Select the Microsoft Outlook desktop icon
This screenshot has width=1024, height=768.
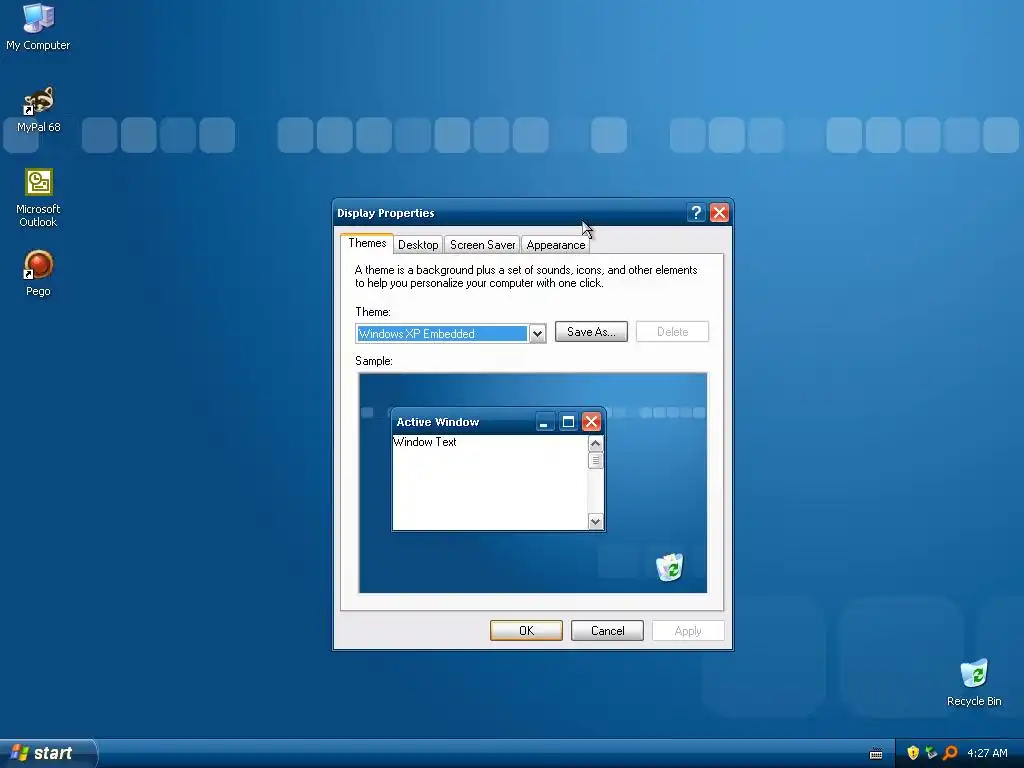click(38, 198)
